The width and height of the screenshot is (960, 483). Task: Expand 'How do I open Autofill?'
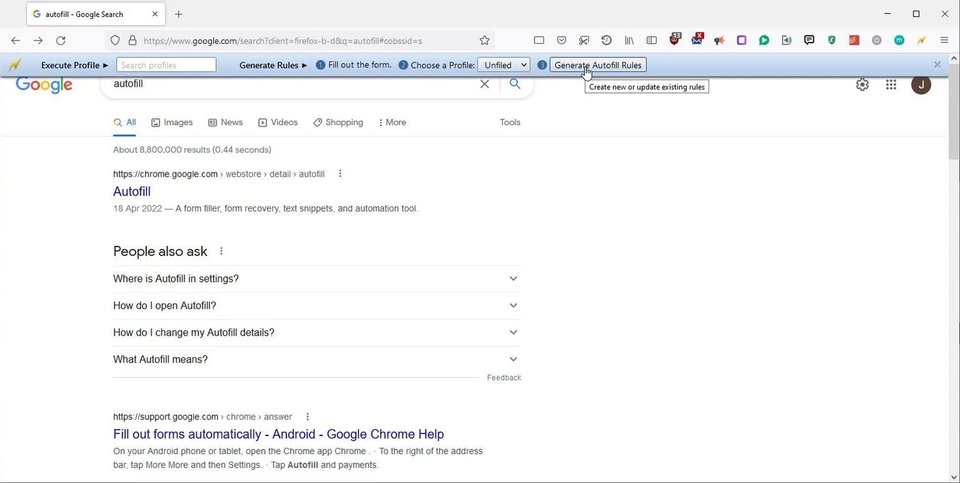pos(317,305)
